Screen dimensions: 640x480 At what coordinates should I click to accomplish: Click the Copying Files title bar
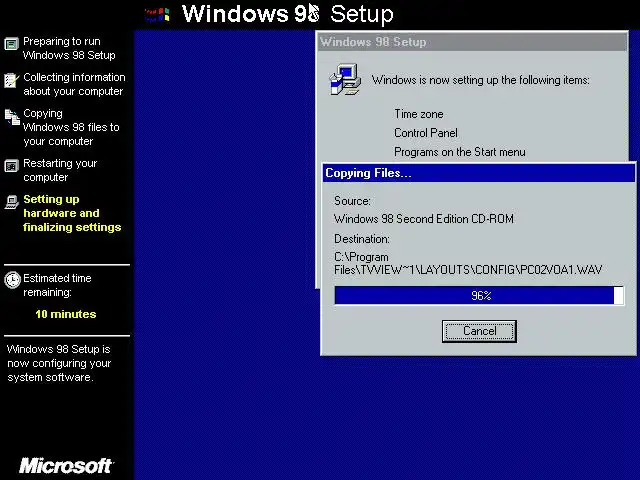(479, 173)
